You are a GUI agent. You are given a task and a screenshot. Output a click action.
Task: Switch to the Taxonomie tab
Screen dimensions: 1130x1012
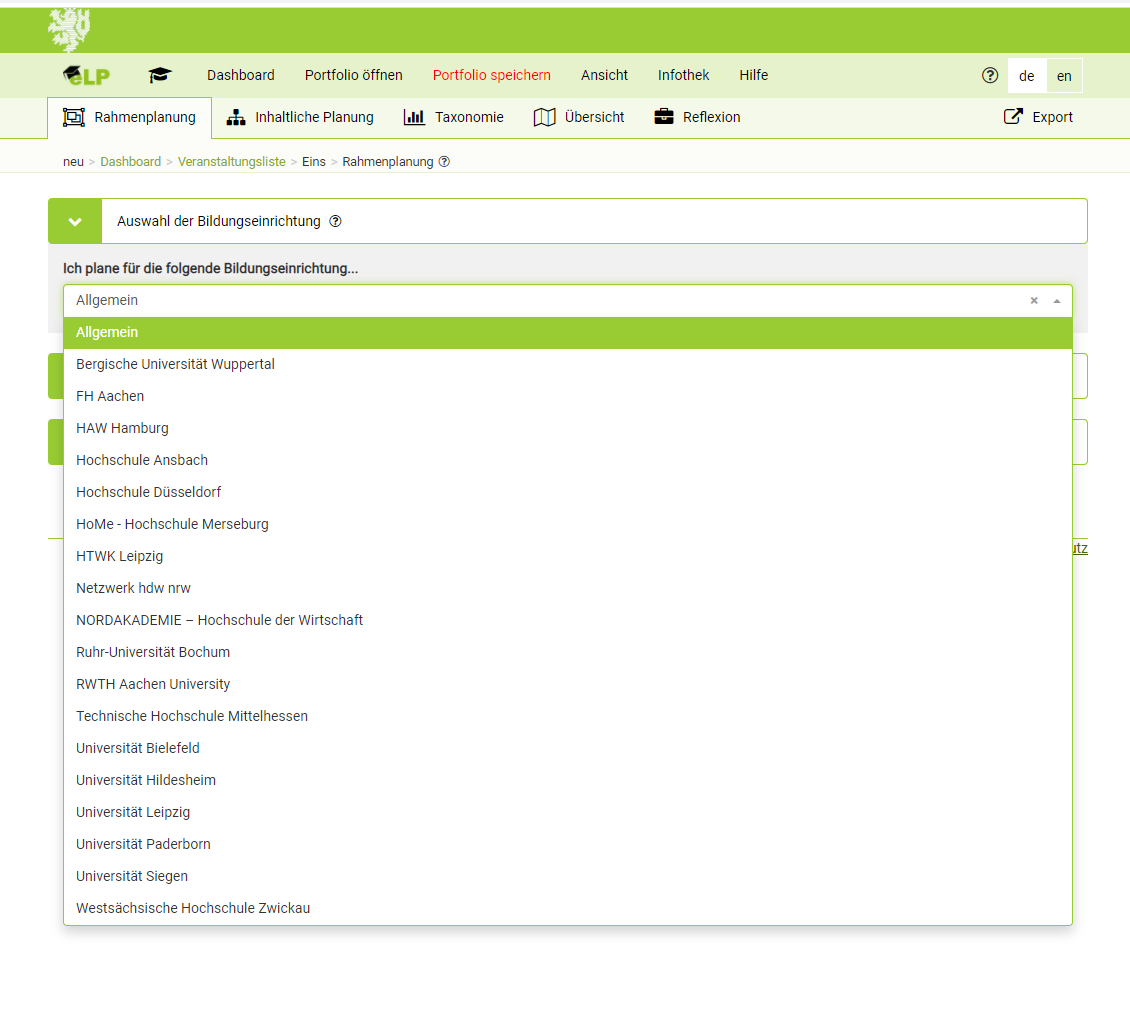[x=453, y=117]
